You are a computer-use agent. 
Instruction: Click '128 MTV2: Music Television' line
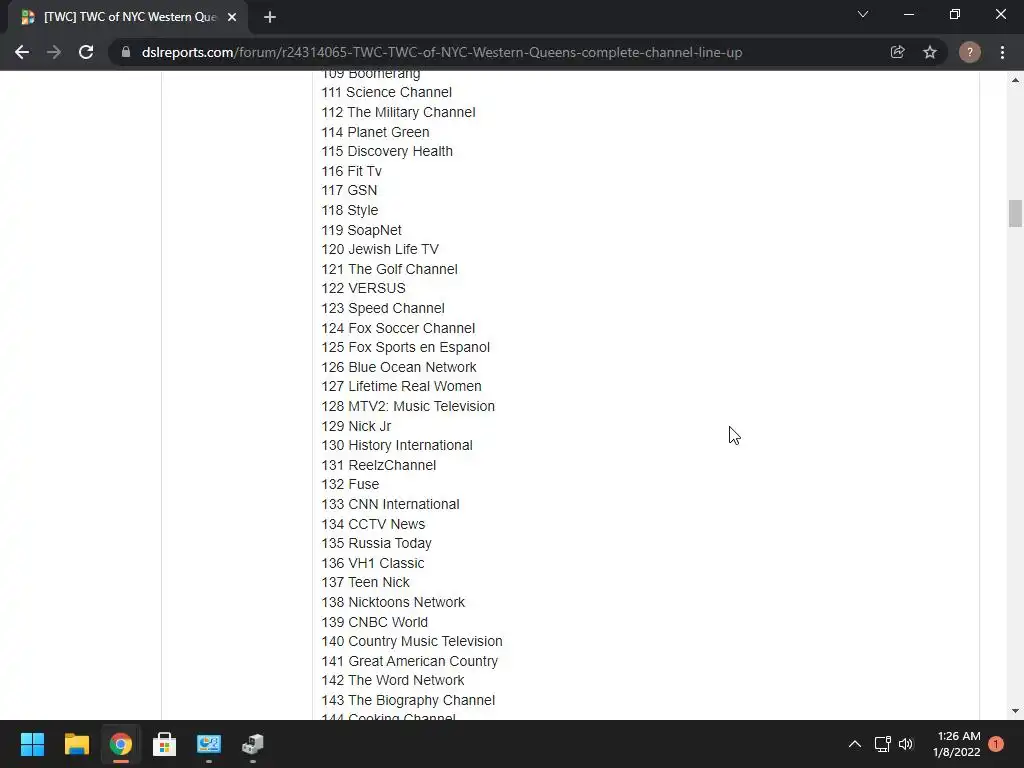coord(408,406)
